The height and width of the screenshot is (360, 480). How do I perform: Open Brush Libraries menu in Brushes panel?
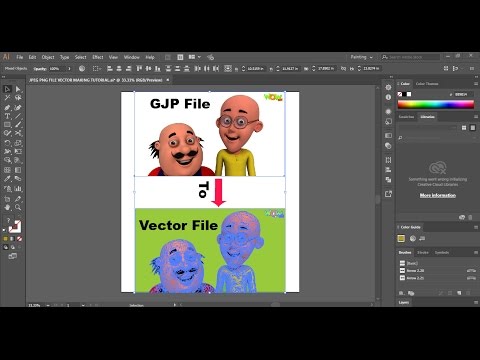[x=401, y=293]
